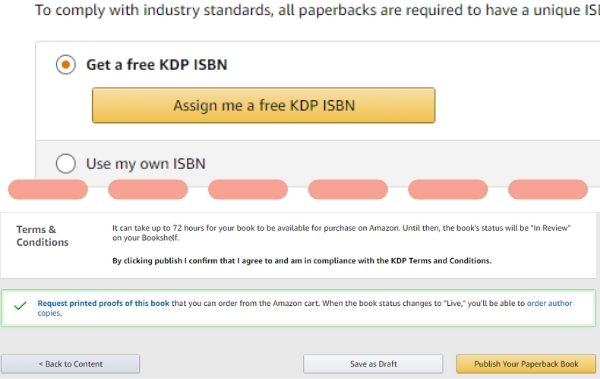Click the rightmost pink divider dash

(x=548, y=189)
